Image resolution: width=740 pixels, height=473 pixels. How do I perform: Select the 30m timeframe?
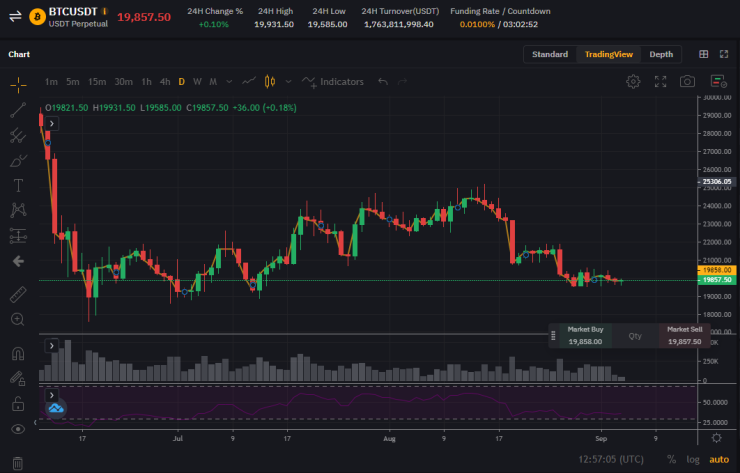[123, 82]
